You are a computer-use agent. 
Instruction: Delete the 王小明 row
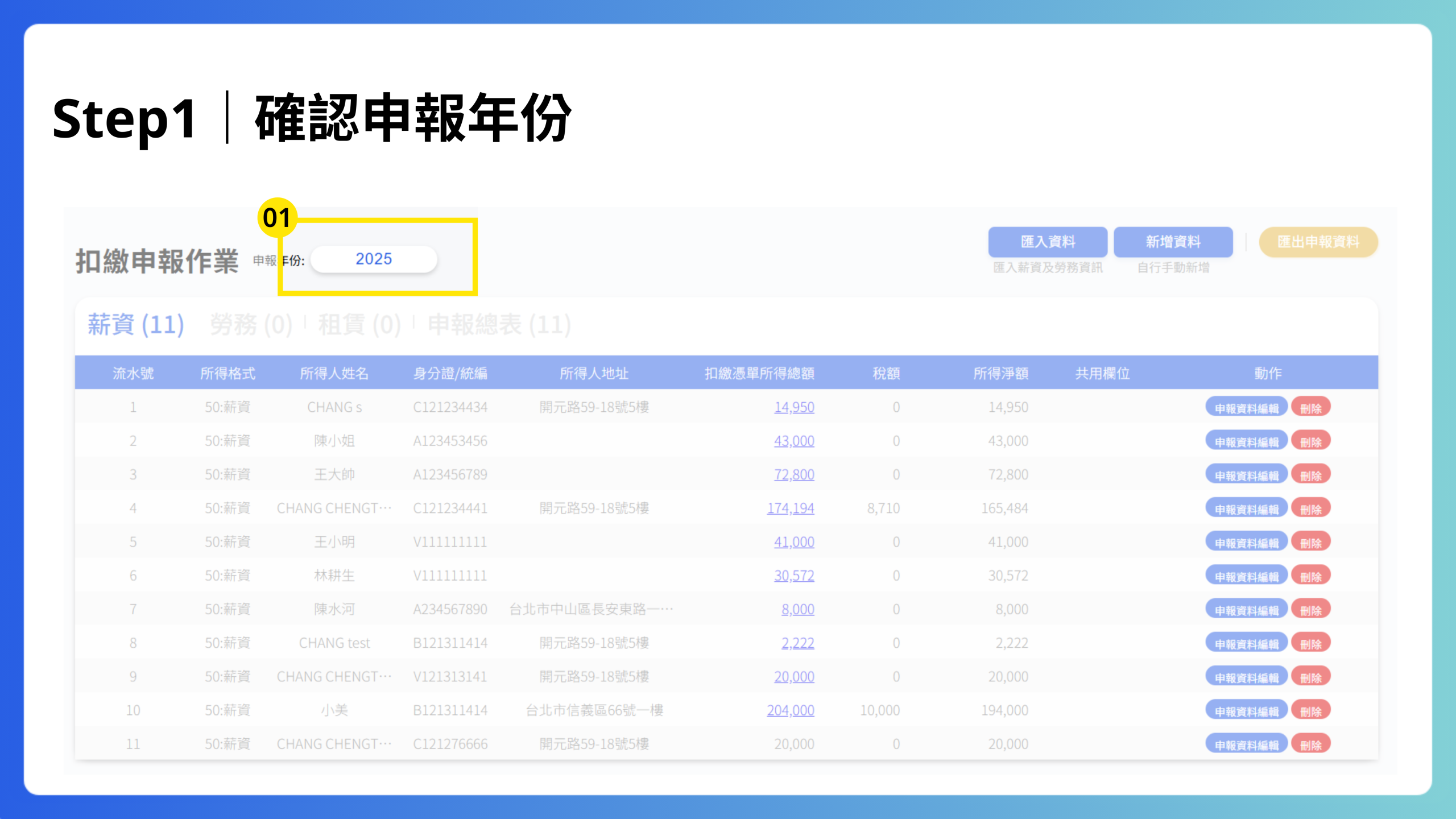(x=1310, y=542)
